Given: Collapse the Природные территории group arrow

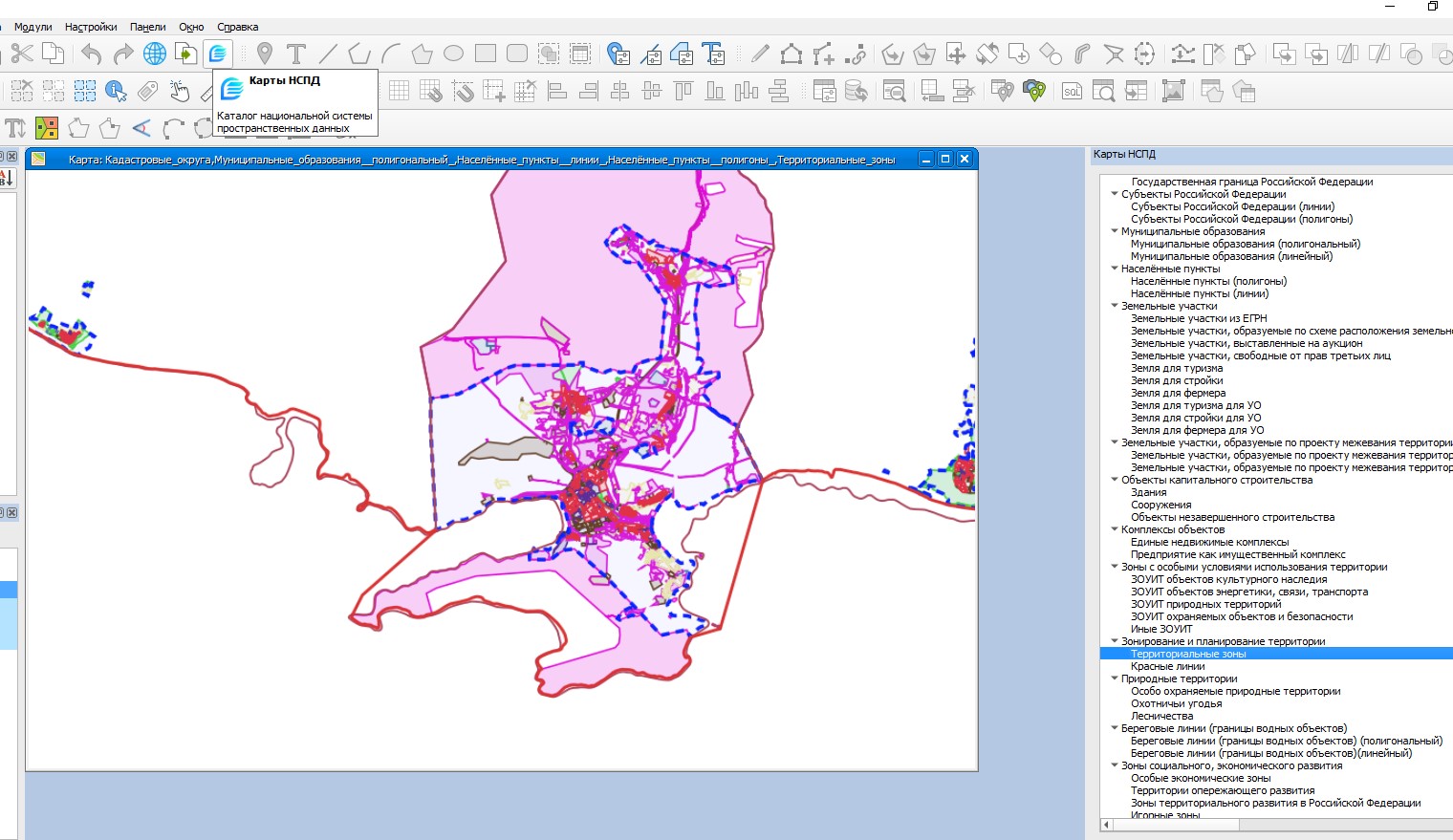Looking at the screenshot, I should pos(1115,678).
